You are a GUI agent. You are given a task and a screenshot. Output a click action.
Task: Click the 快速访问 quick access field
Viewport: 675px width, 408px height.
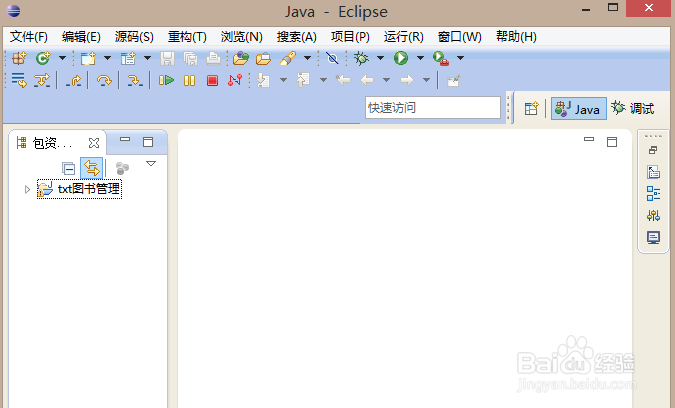click(x=433, y=108)
